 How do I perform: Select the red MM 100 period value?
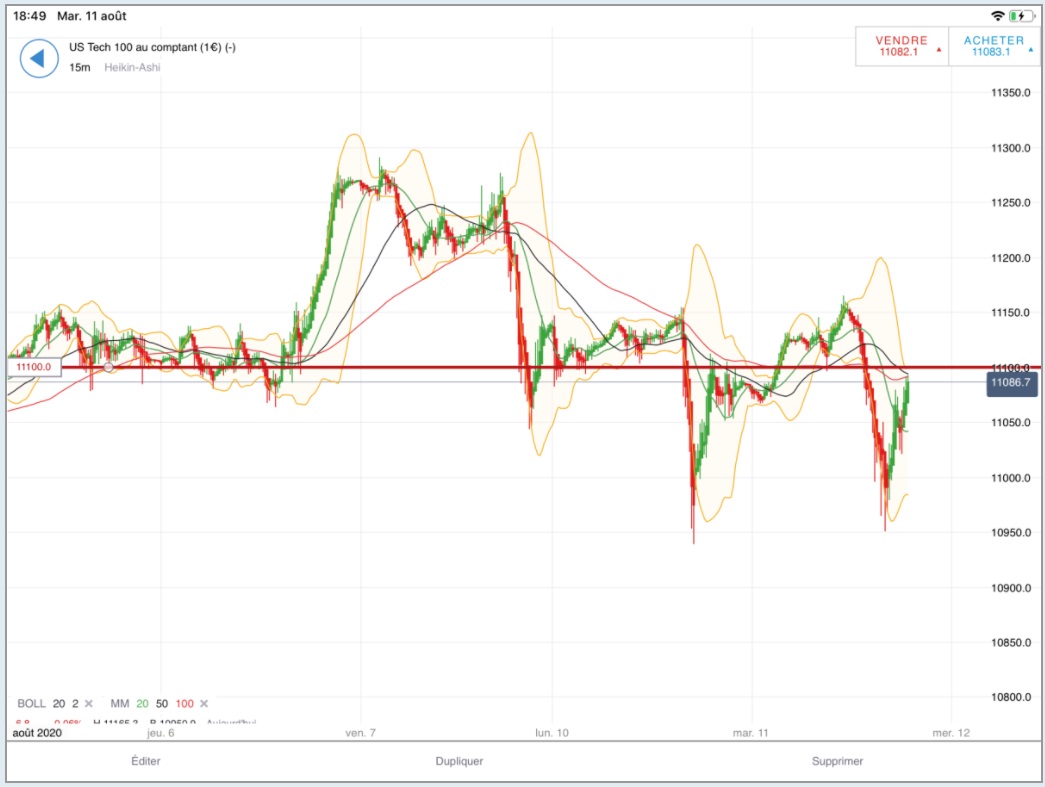point(184,703)
